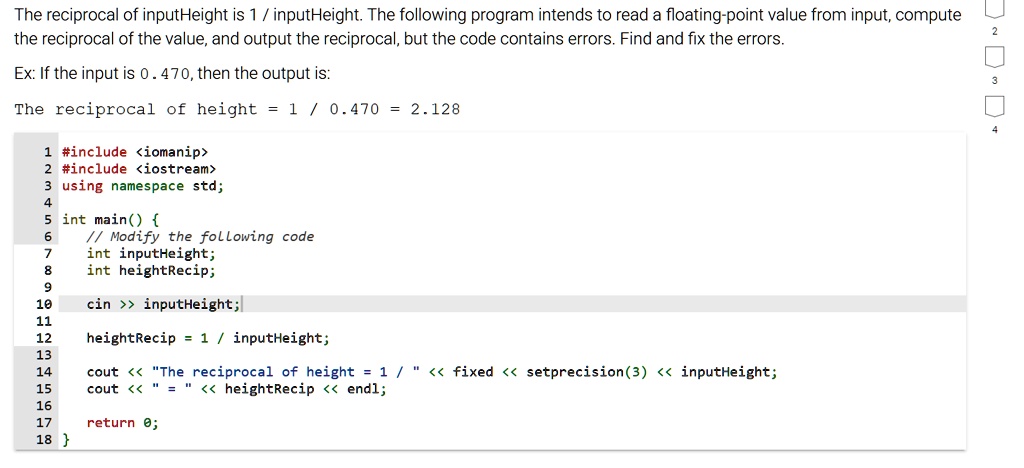Click line number 11 in the gutter
This screenshot has width=1024, height=468.
click(43, 321)
